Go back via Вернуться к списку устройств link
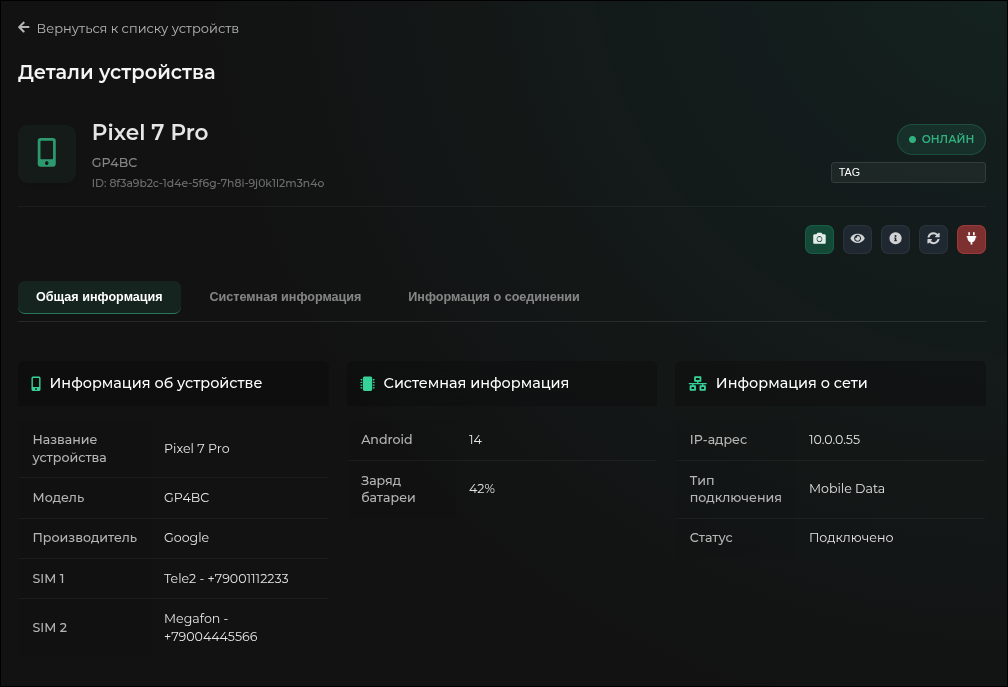 137,28
